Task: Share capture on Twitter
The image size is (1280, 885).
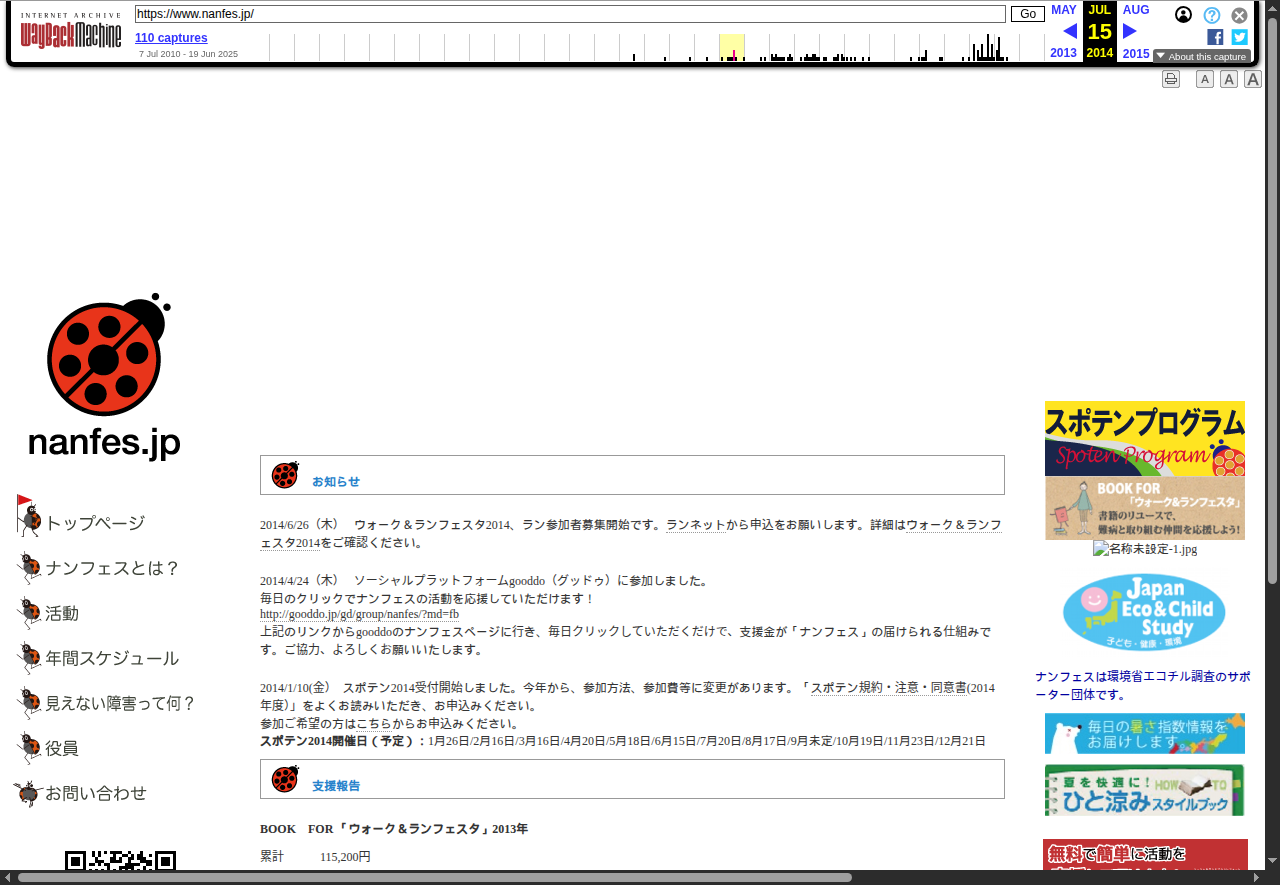Action: tap(1239, 37)
